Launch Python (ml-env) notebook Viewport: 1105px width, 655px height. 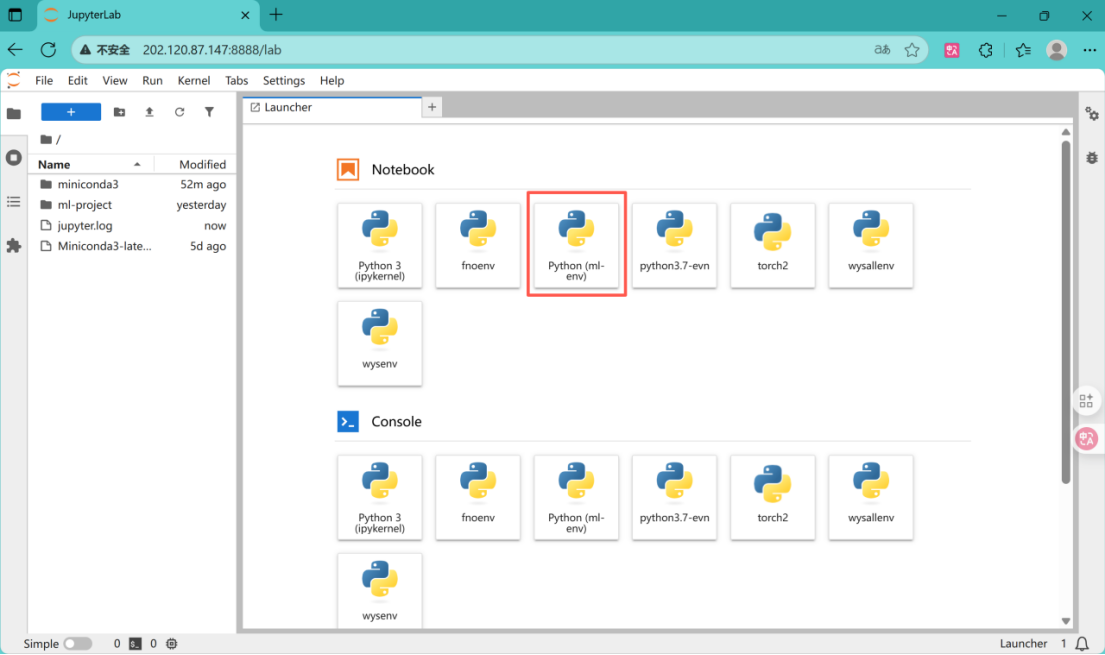tap(577, 245)
